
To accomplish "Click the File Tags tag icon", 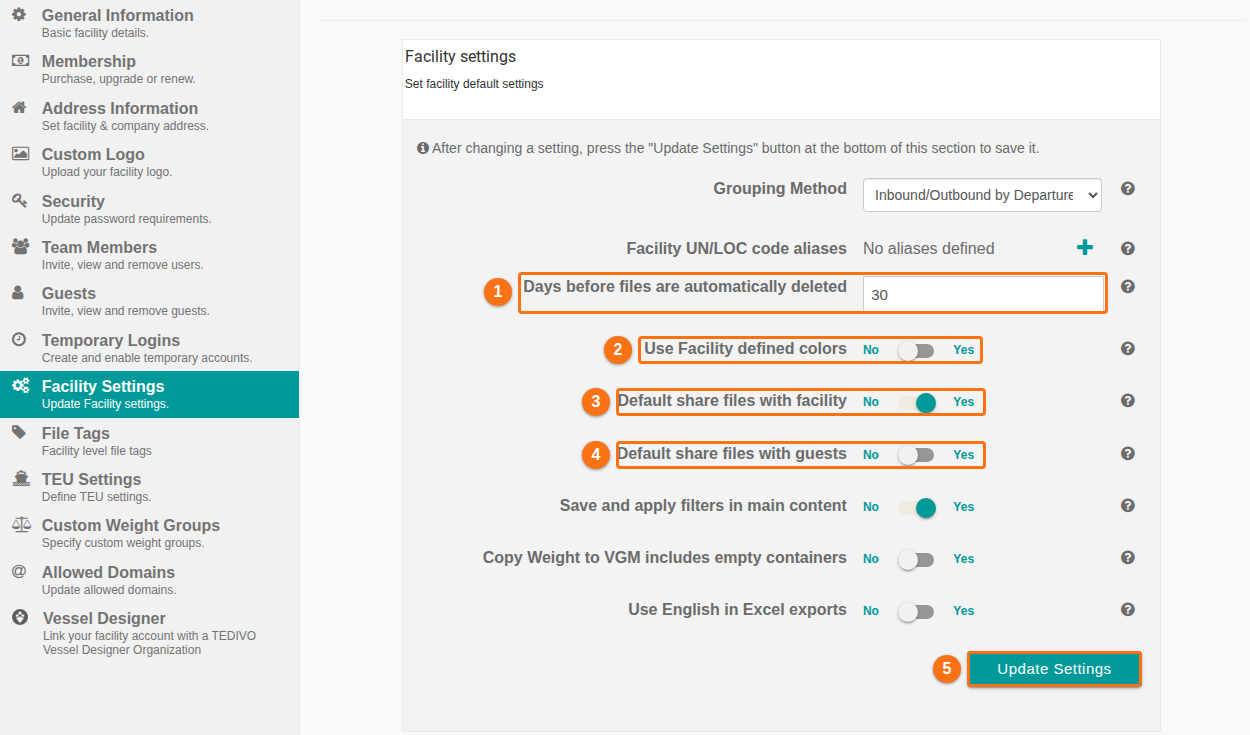I will coord(19,432).
